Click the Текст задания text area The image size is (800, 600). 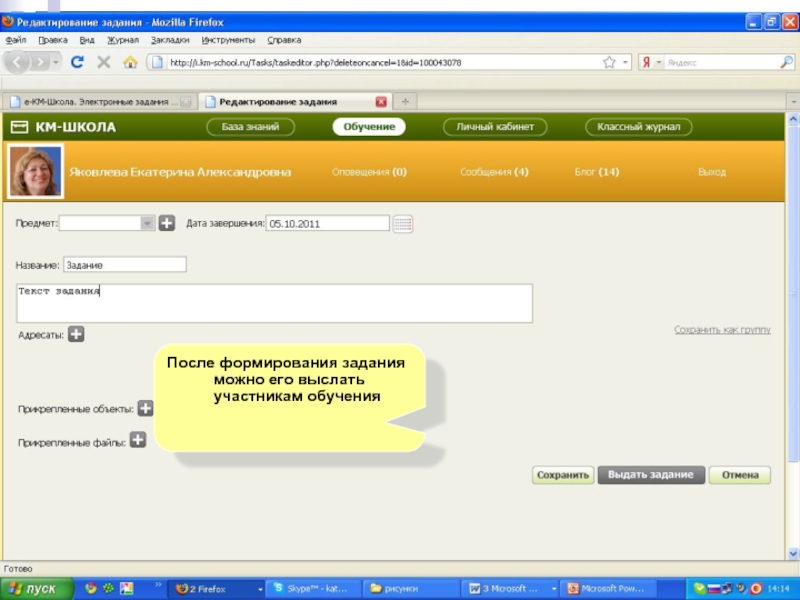(x=274, y=303)
